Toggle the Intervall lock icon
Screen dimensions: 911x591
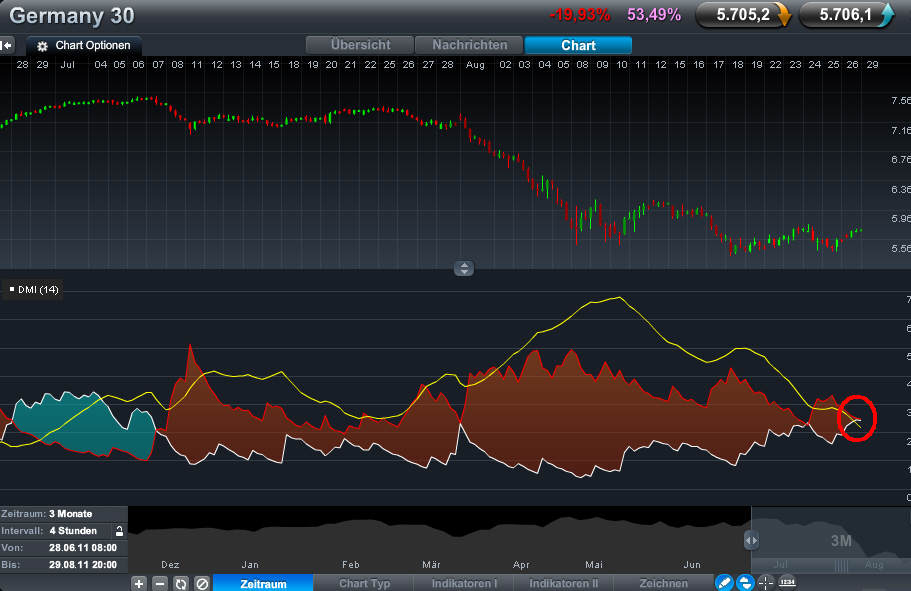119,531
